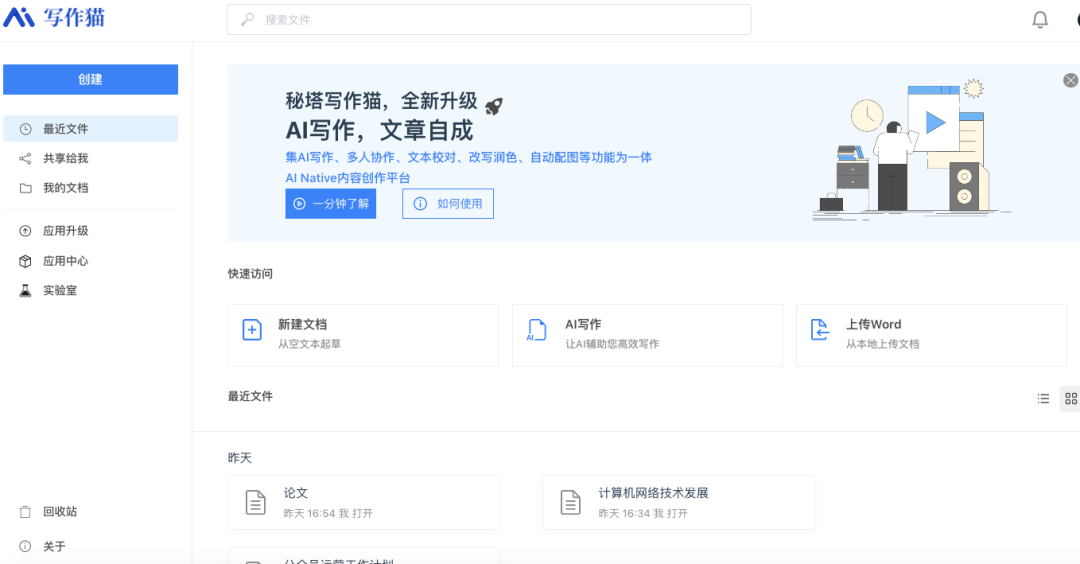Click the upgrade arrow icon beside 应用升级
1080x564 pixels.
point(25,231)
